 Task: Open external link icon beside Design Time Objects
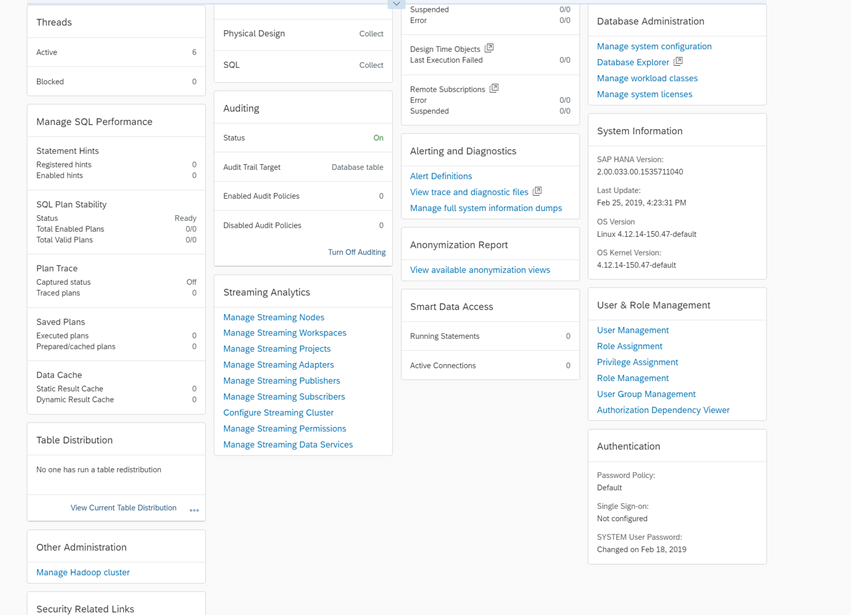489,48
